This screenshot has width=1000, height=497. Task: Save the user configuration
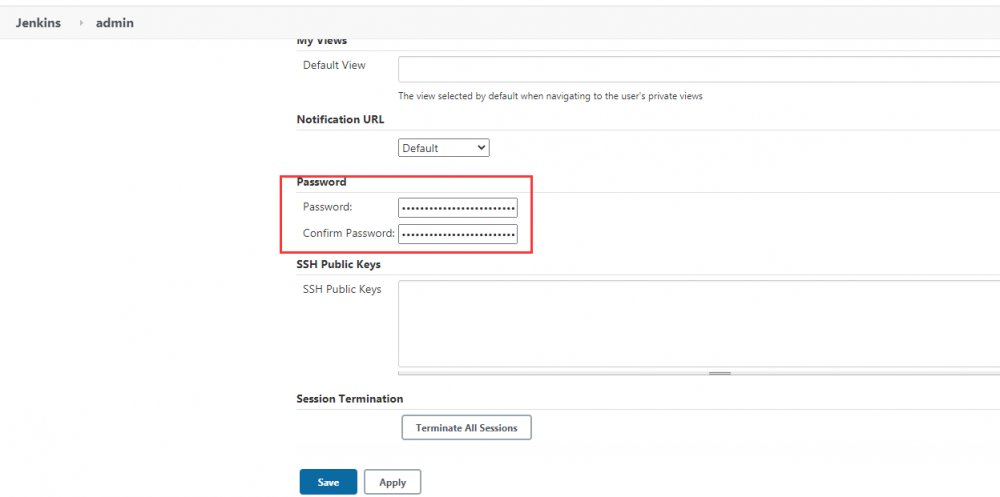coord(328,482)
